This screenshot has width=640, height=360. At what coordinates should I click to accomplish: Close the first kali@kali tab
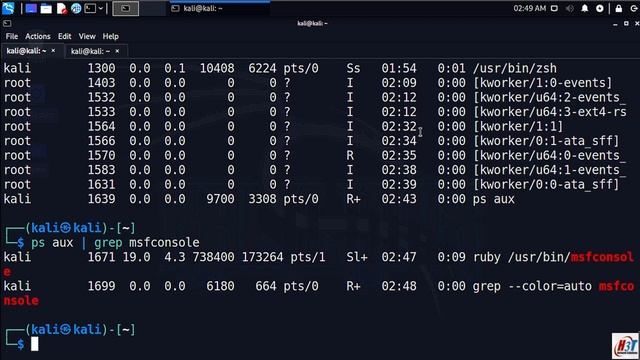[53, 51]
